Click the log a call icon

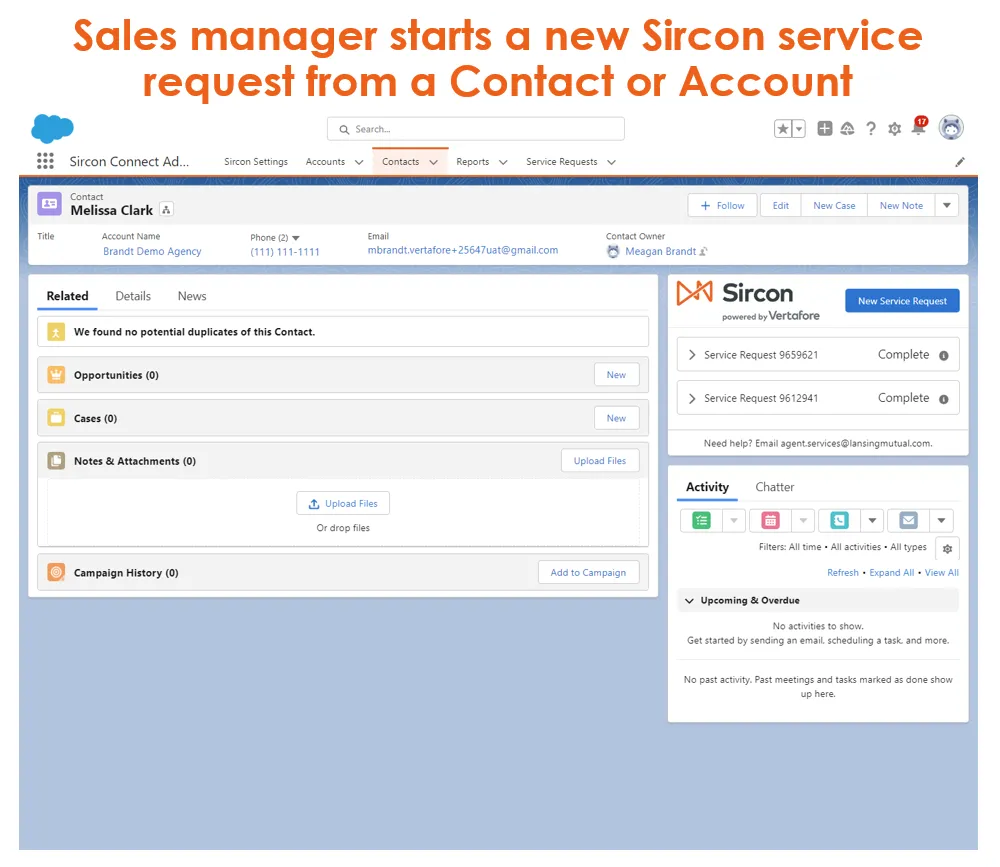(839, 521)
